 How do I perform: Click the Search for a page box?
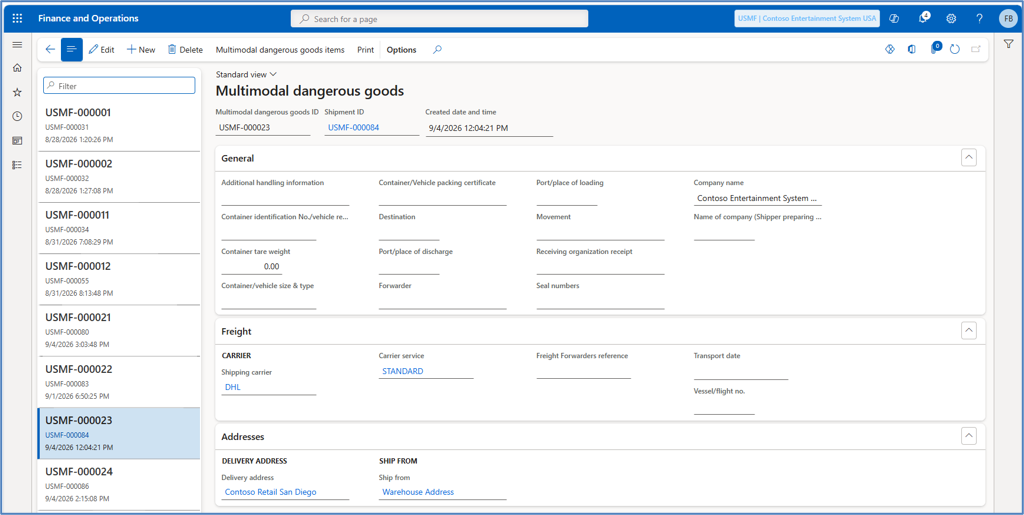click(440, 19)
